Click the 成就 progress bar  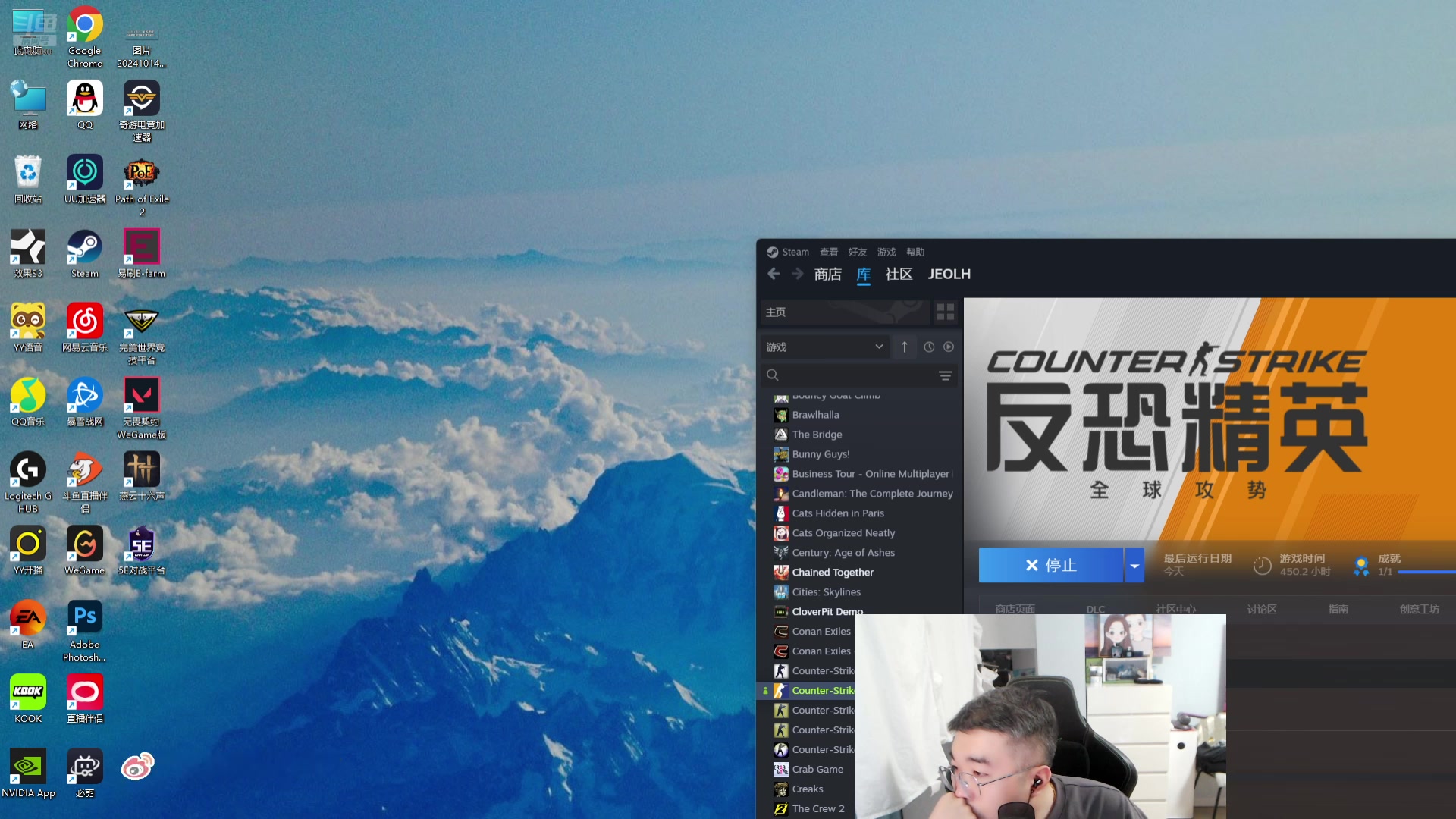tap(1426, 572)
